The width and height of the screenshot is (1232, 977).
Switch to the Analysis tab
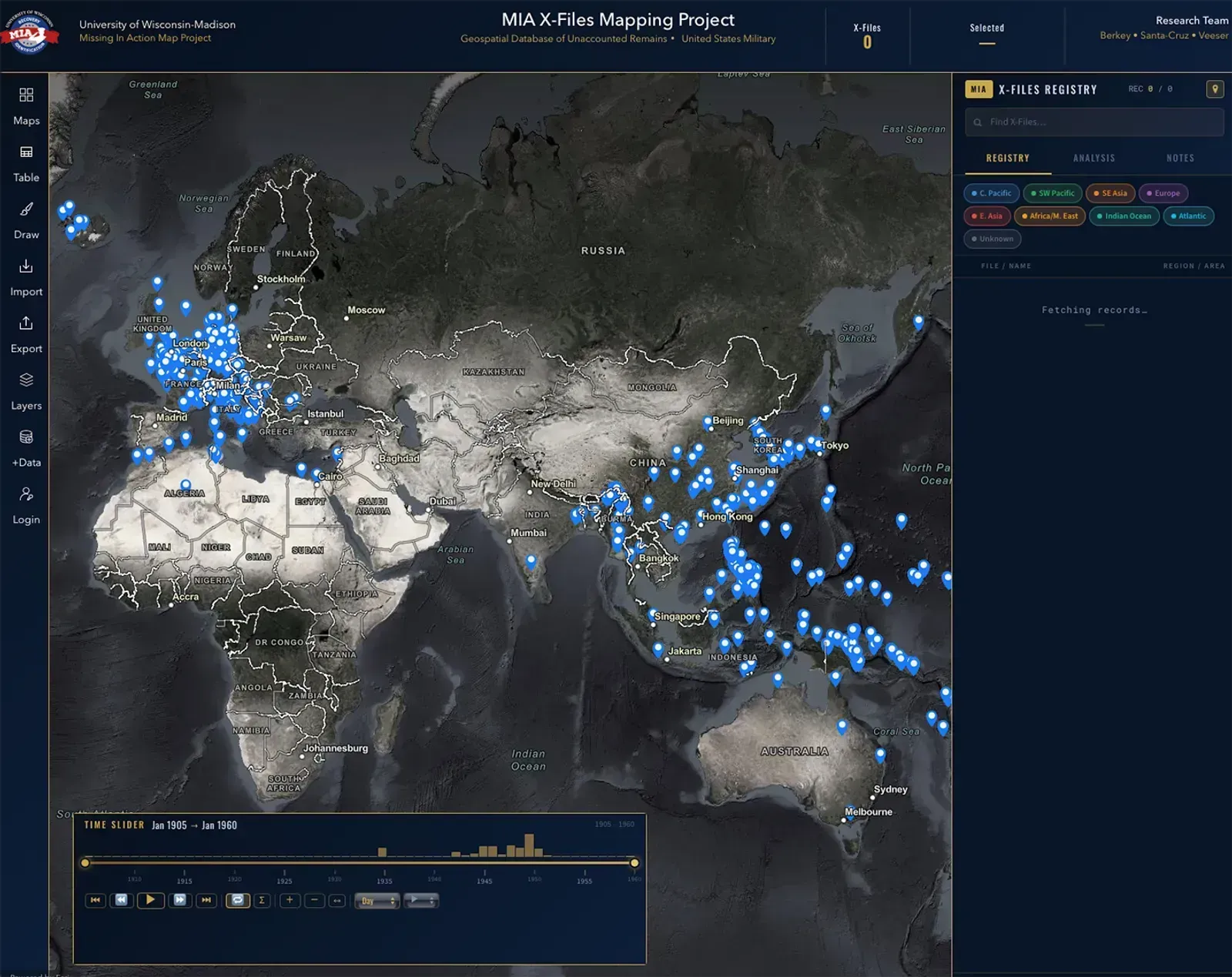pos(1093,158)
